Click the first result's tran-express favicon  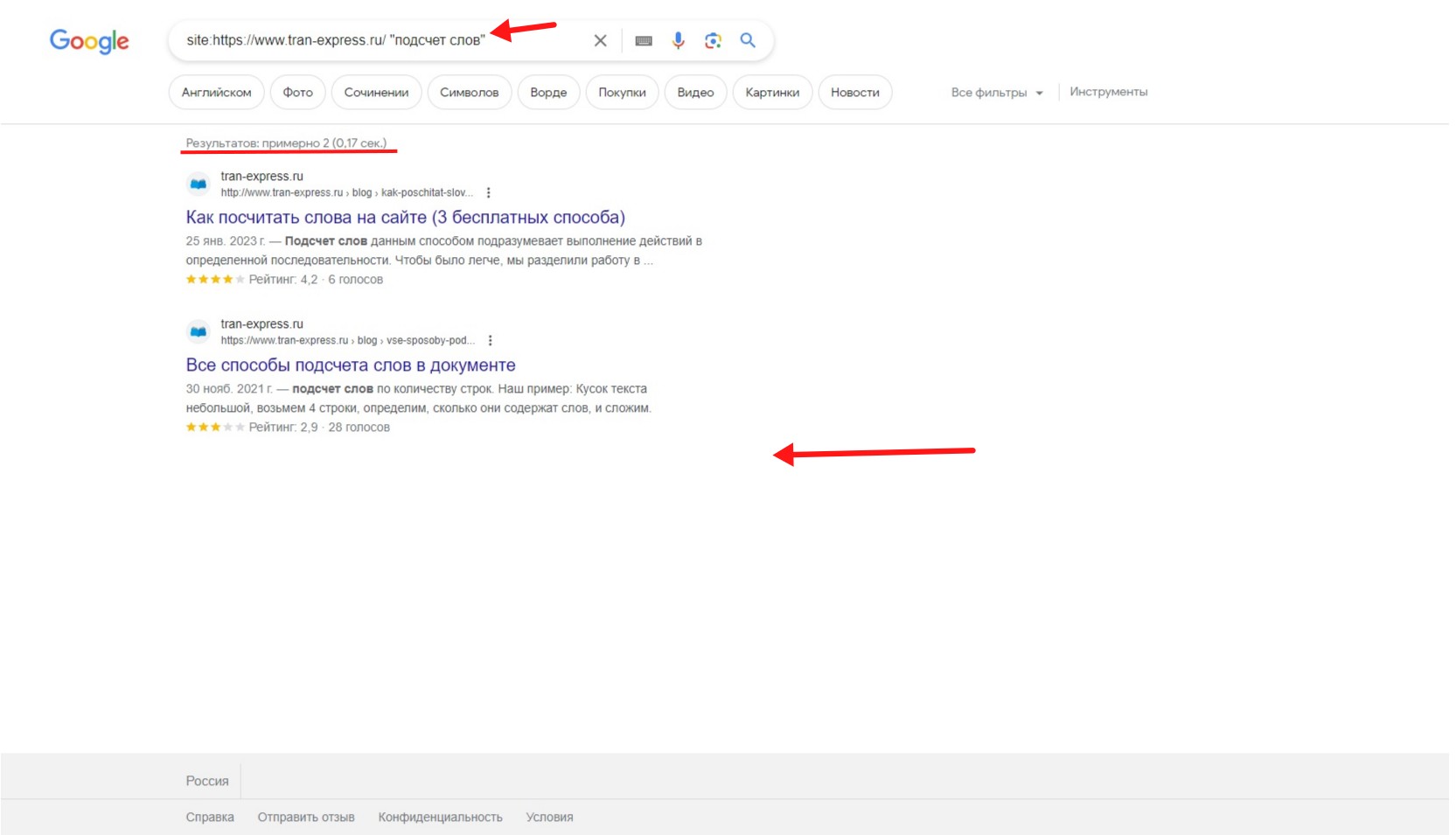(x=199, y=184)
